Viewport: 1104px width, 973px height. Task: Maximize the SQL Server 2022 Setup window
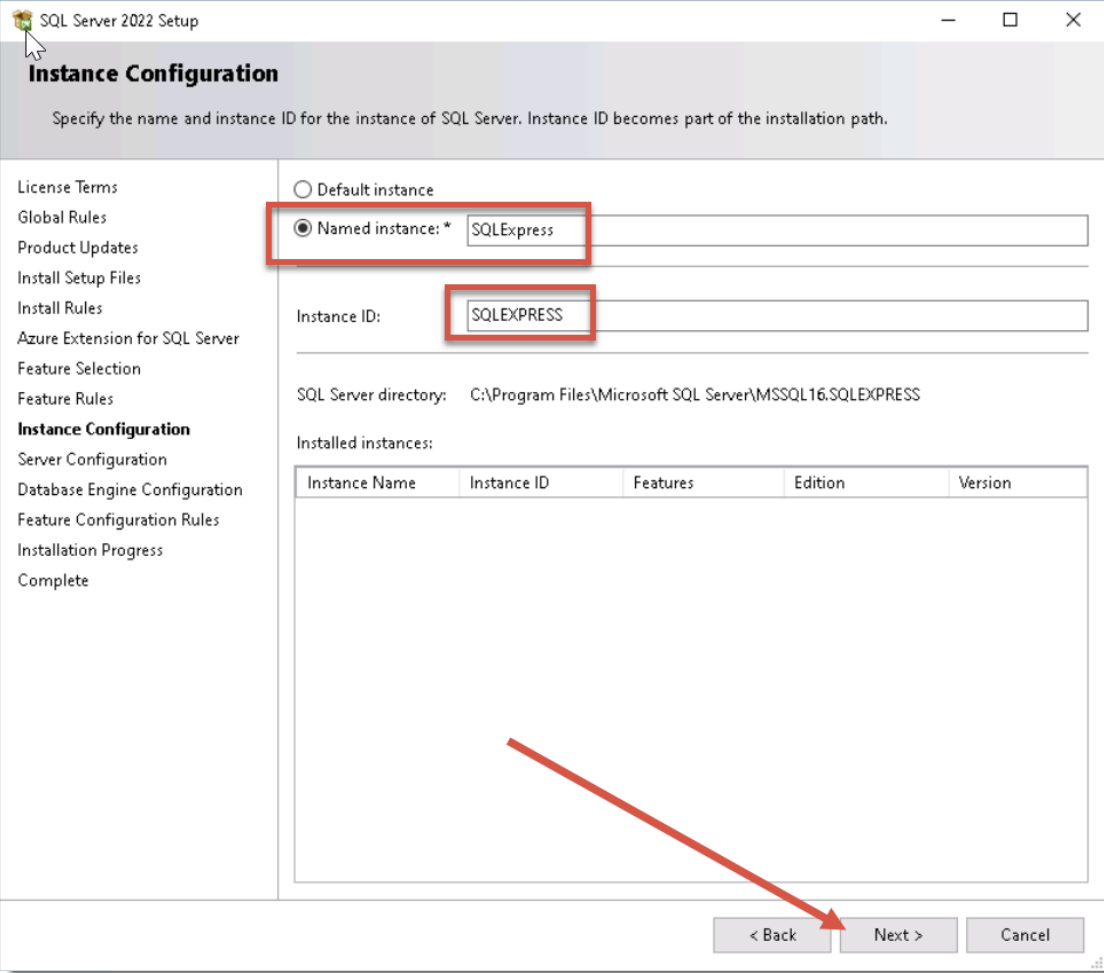1010,20
